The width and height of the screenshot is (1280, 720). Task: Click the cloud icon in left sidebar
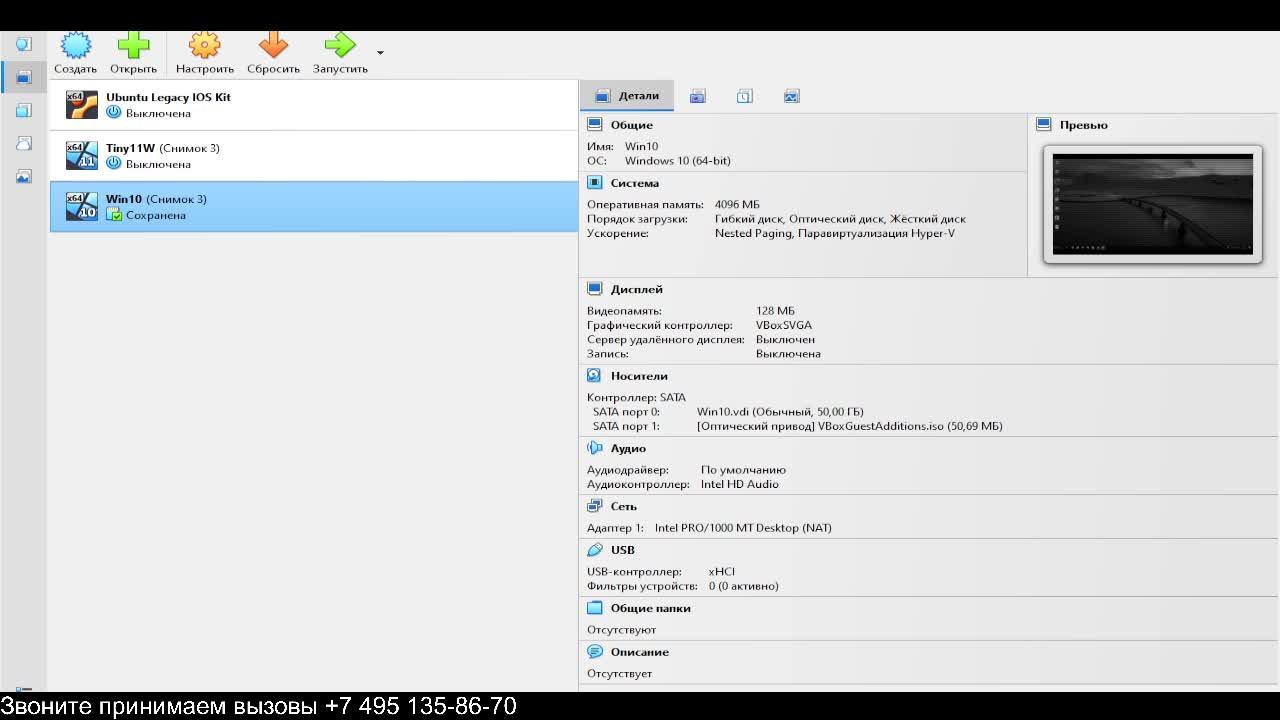pos(23,143)
